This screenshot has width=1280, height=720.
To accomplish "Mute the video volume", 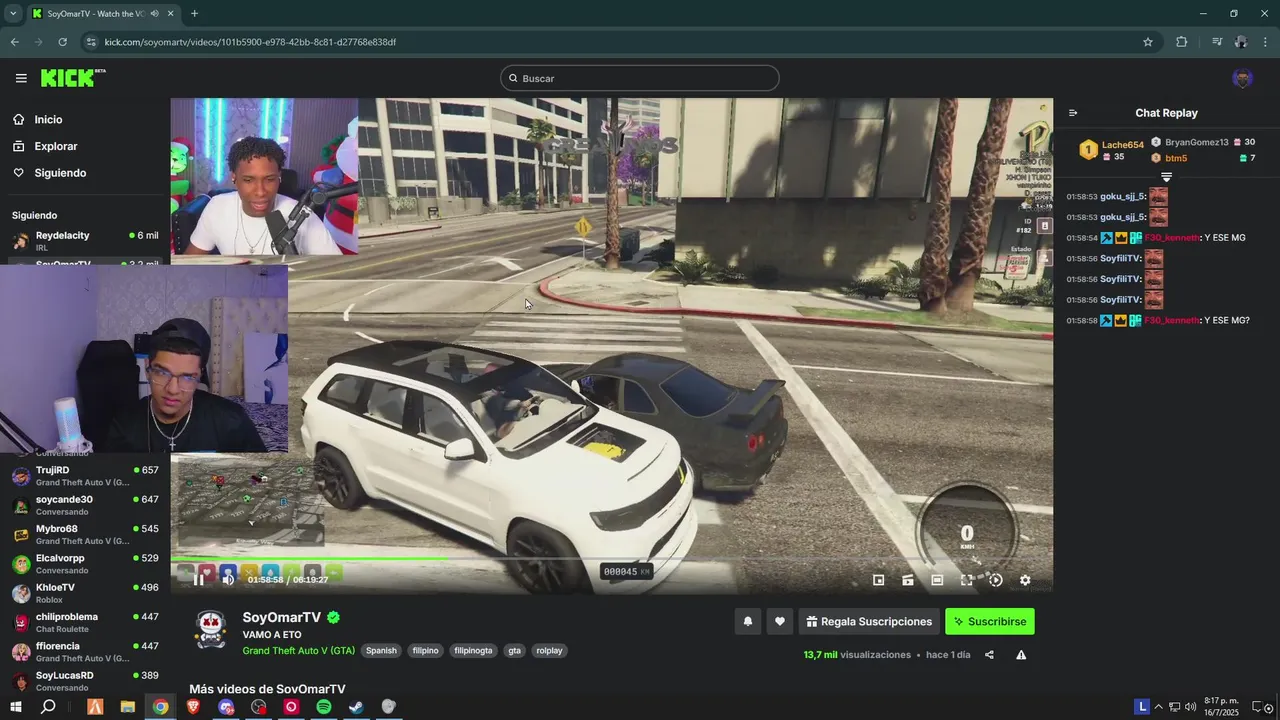I will point(228,579).
